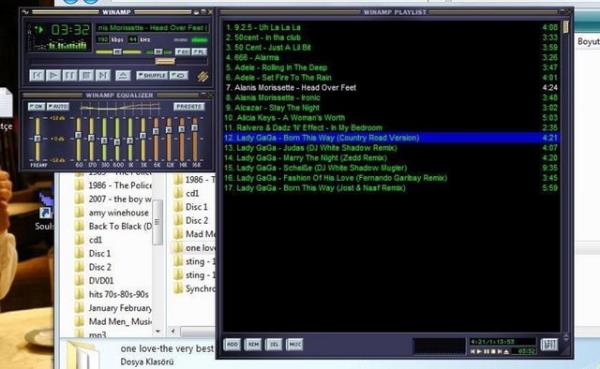Click mini eject button in playlist window
This screenshot has width=600, height=369.
tap(507, 351)
